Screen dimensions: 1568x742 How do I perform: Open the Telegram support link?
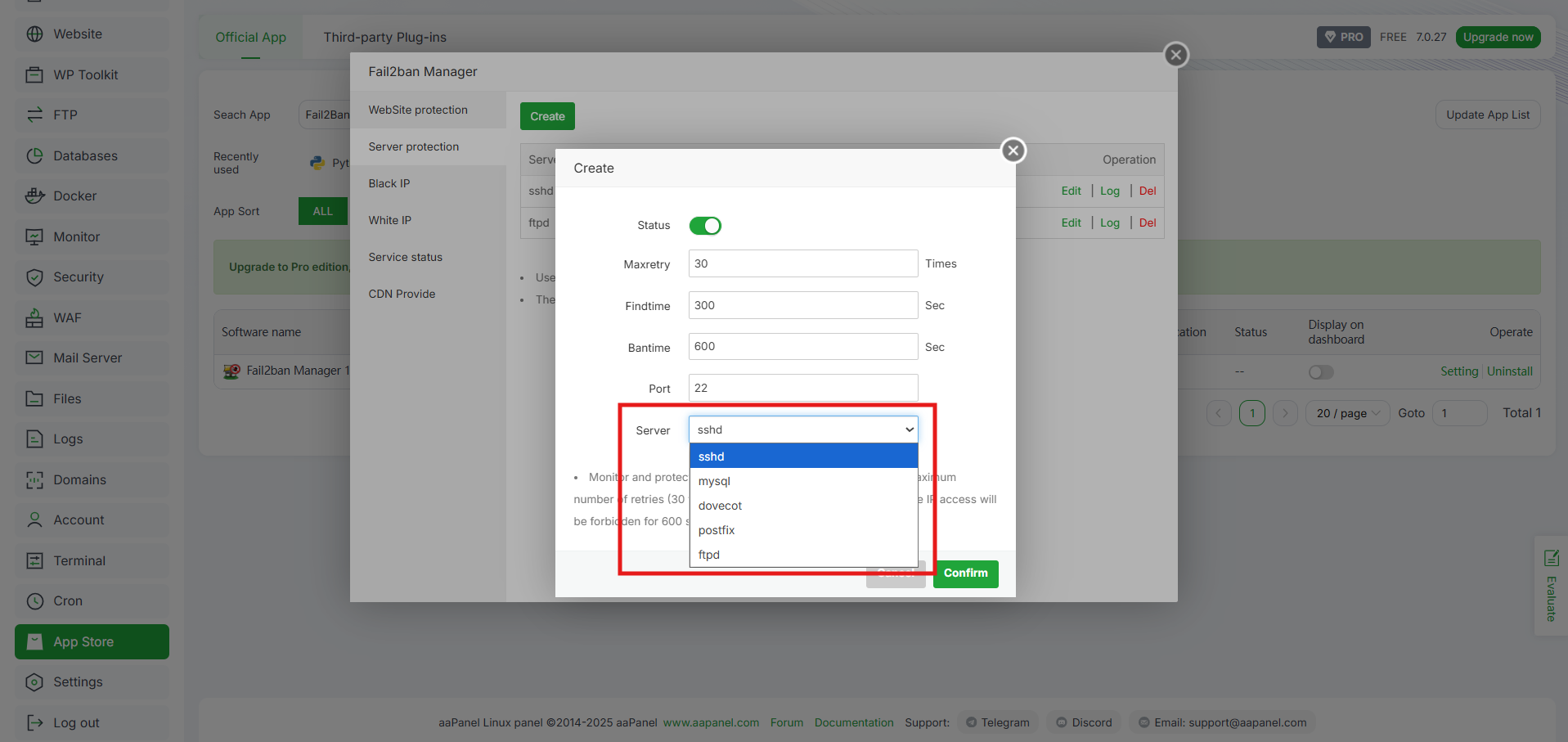(x=998, y=722)
